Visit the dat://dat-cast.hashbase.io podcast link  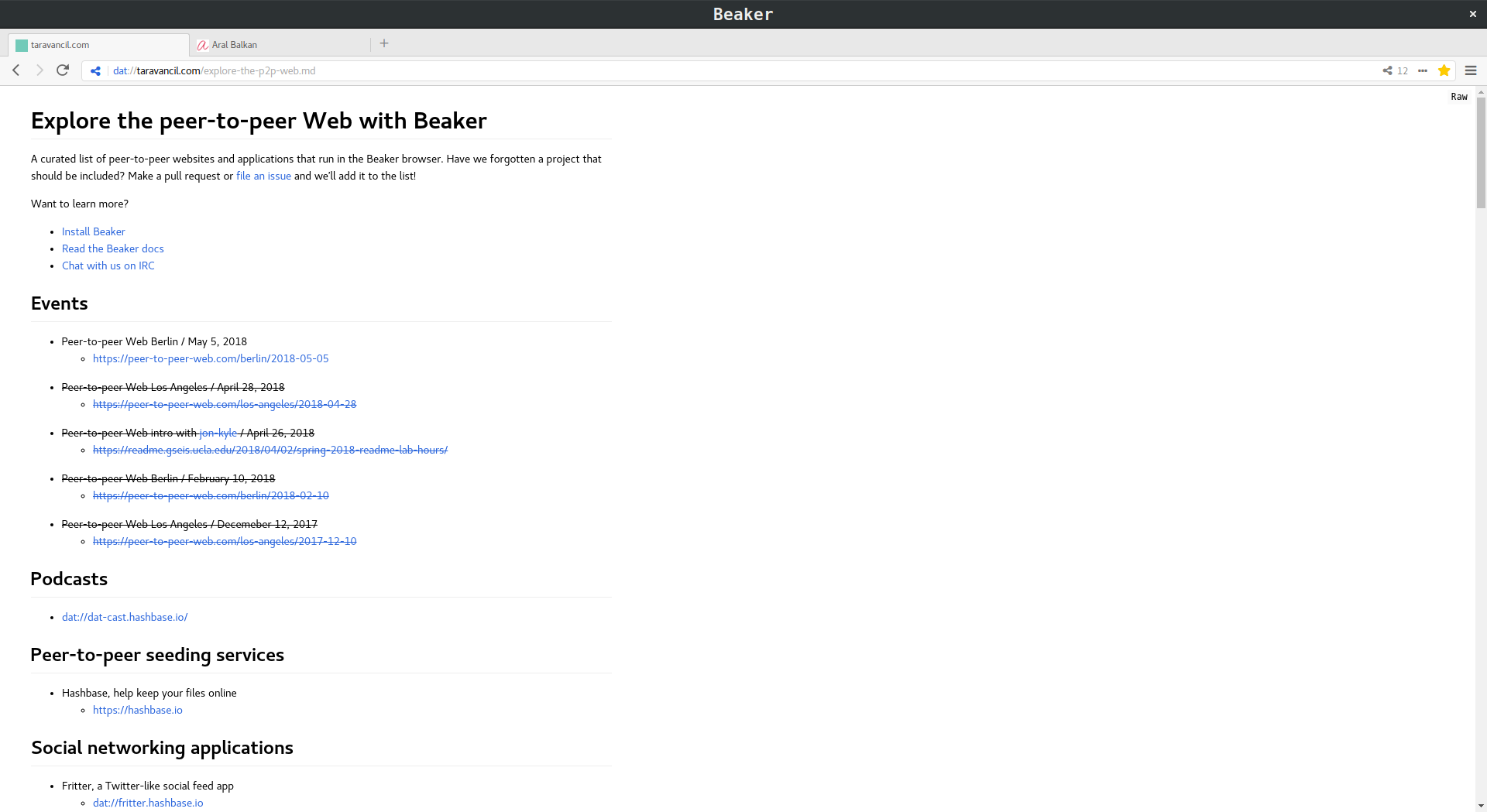(x=125, y=617)
